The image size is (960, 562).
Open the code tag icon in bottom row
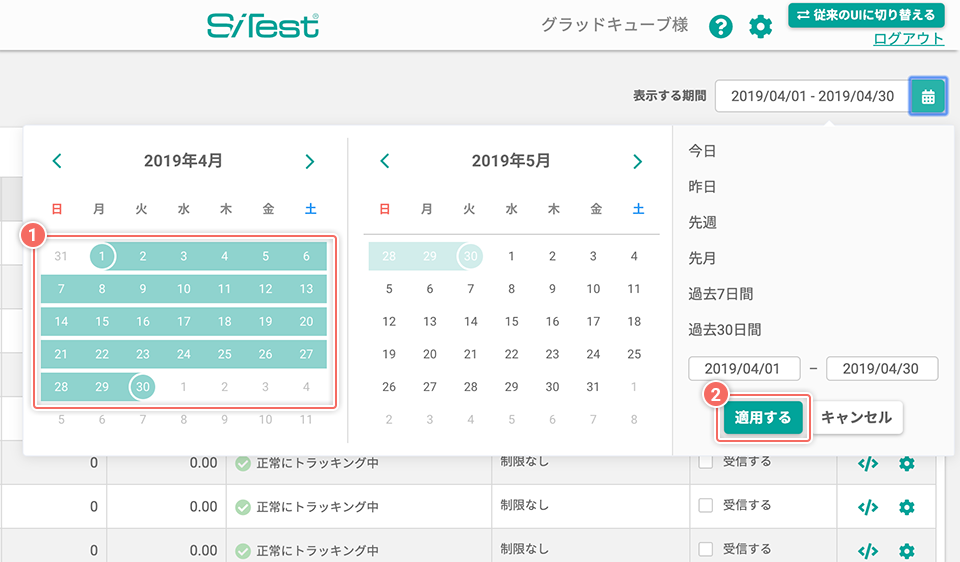[868, 550]
